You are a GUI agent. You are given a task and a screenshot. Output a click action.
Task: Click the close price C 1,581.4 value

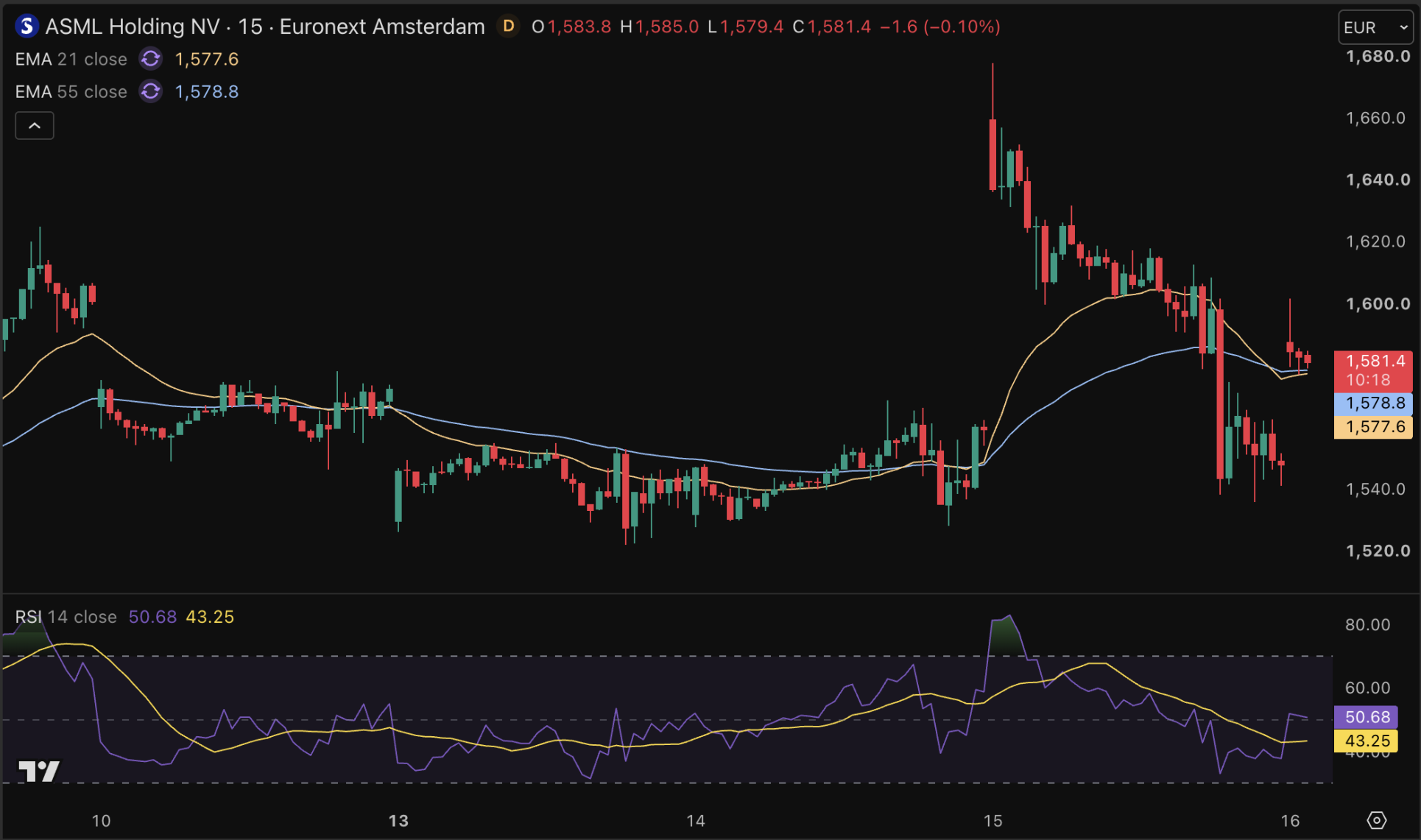[831, 27]
